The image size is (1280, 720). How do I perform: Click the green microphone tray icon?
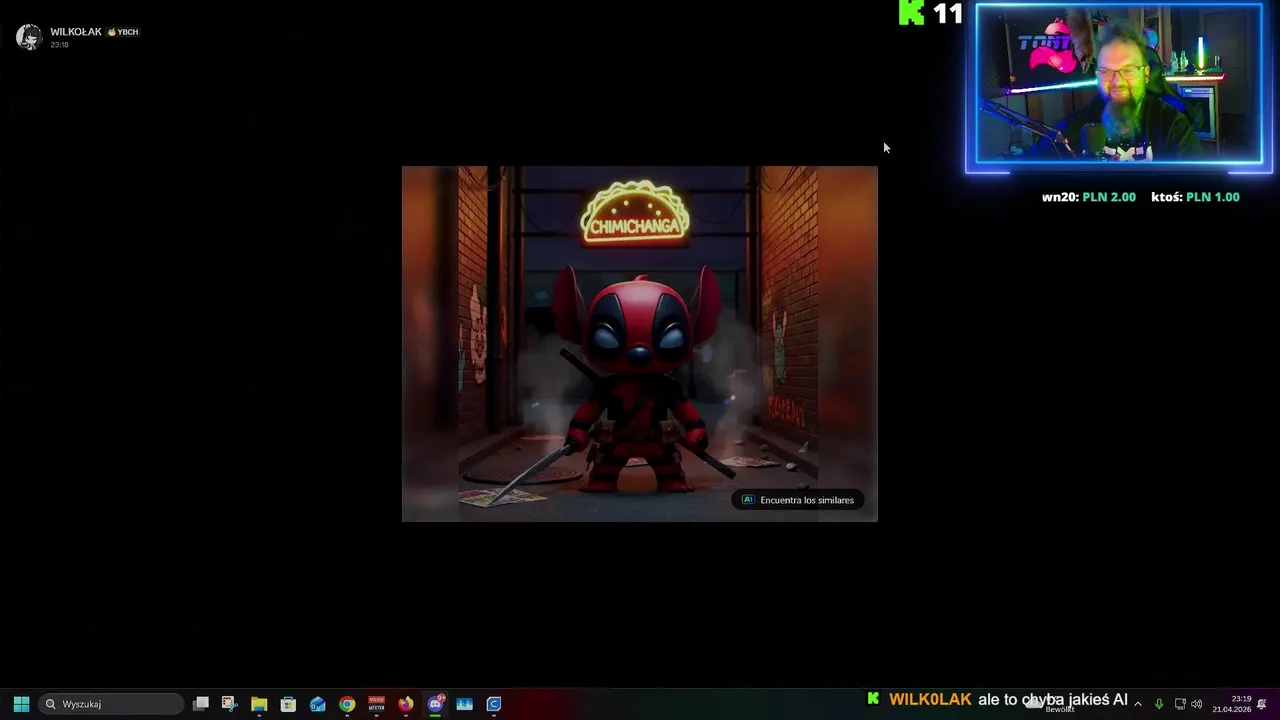coord(1159,704)
